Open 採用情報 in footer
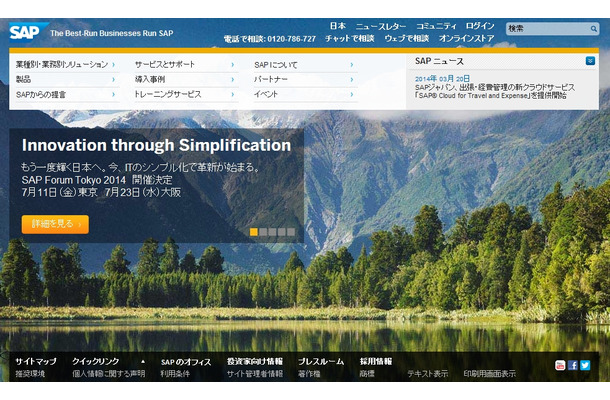This screenshot has width=610, height=400. pos(376,361)
